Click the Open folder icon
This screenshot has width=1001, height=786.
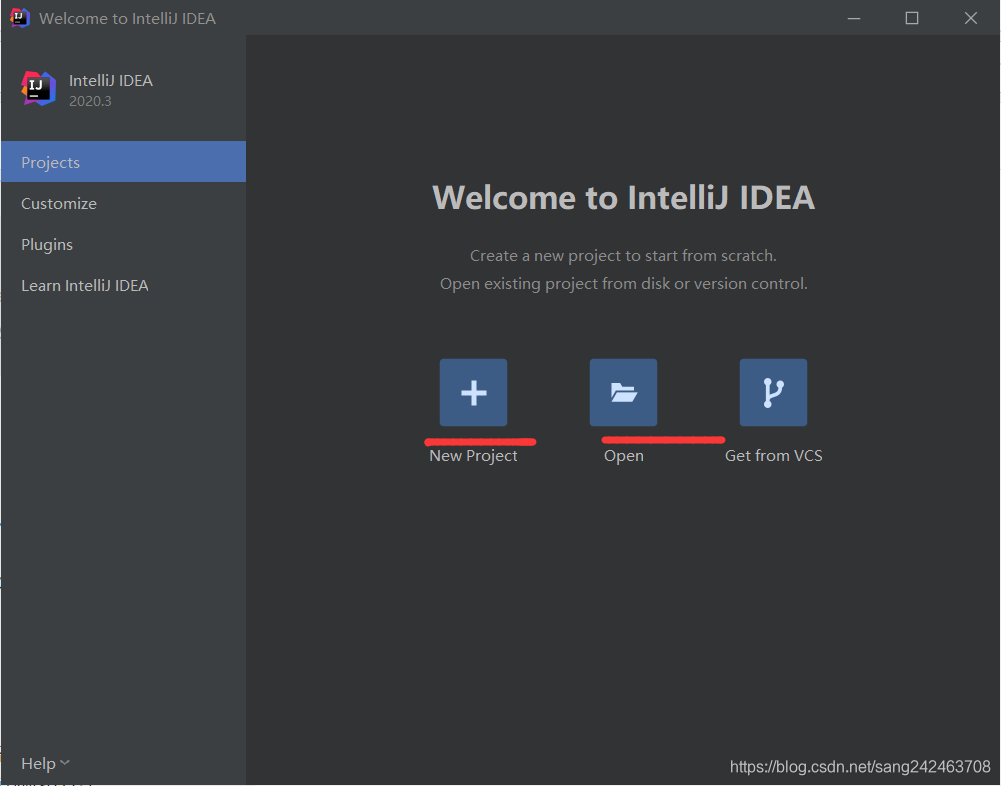click(x=623, y=392)
